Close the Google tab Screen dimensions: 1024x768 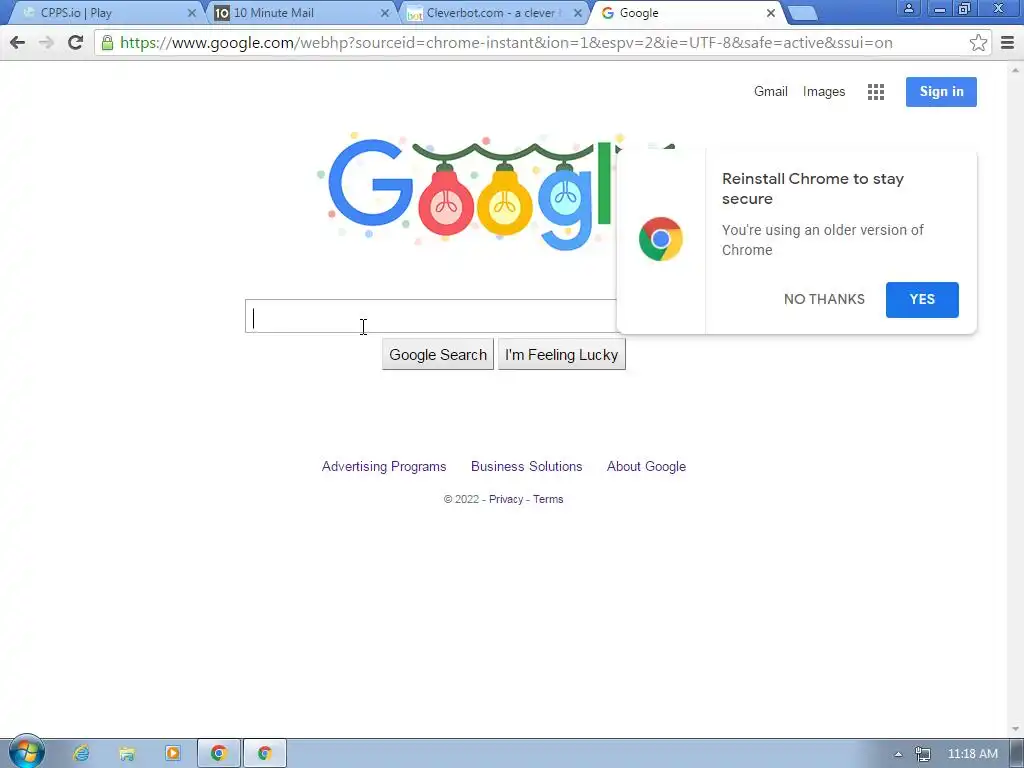coord(771,13)
